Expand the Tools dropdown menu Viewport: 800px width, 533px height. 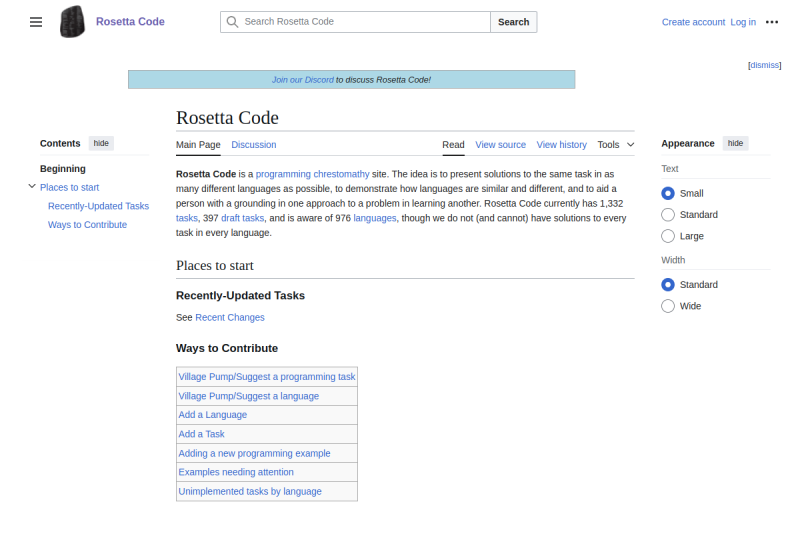click(616, 145)
